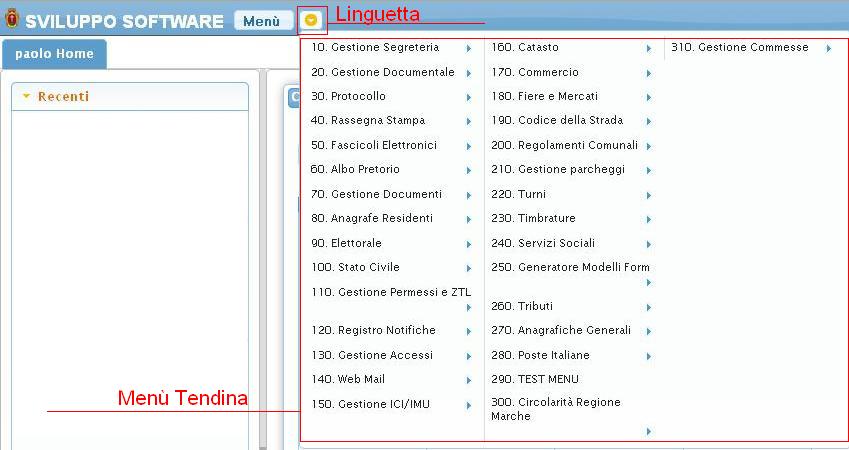Expand 300. Circolarità Regione Marche arrow
The image size is (849, 450).
click(648, 431)
